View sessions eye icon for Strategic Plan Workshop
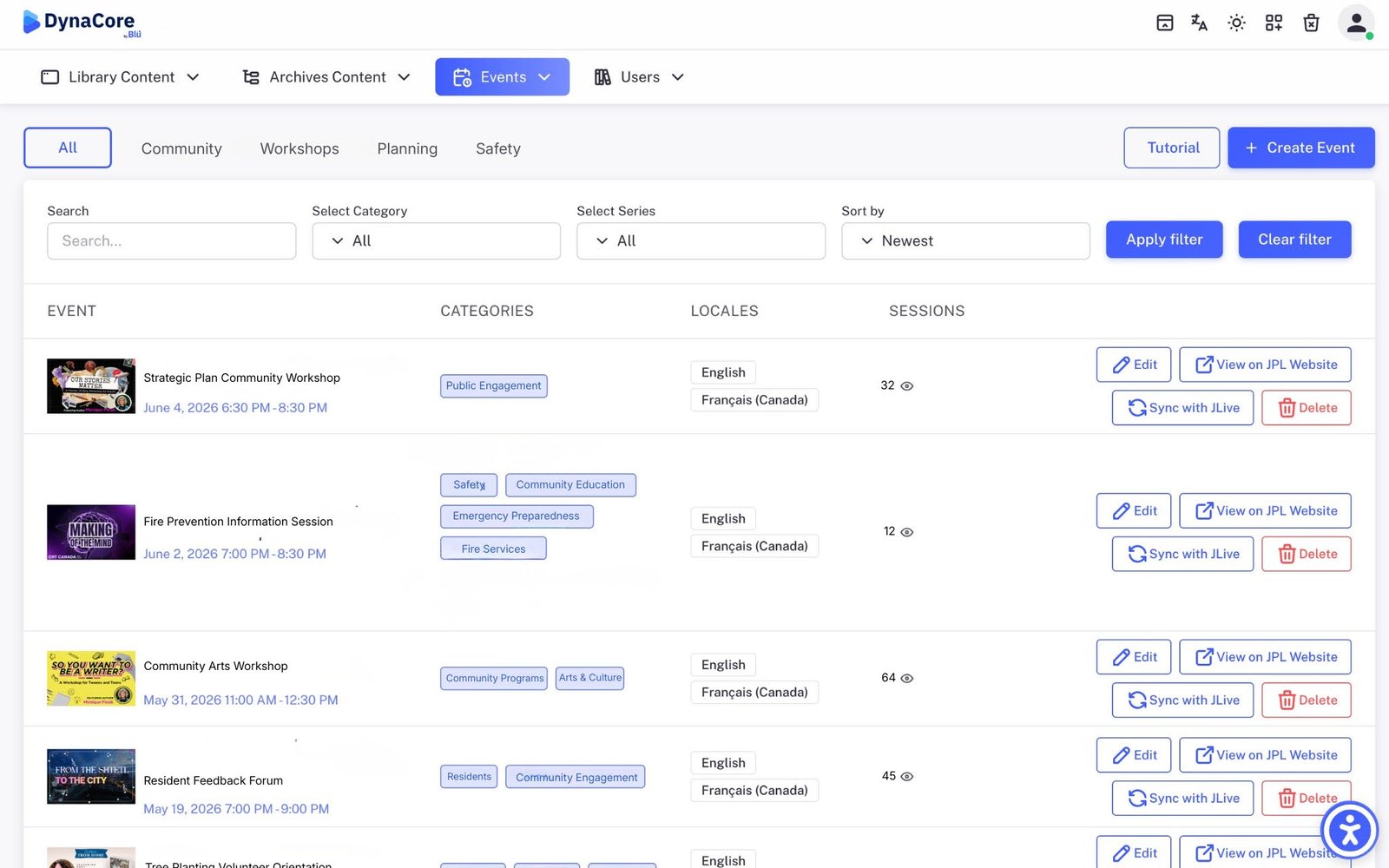 coord(907,386)
